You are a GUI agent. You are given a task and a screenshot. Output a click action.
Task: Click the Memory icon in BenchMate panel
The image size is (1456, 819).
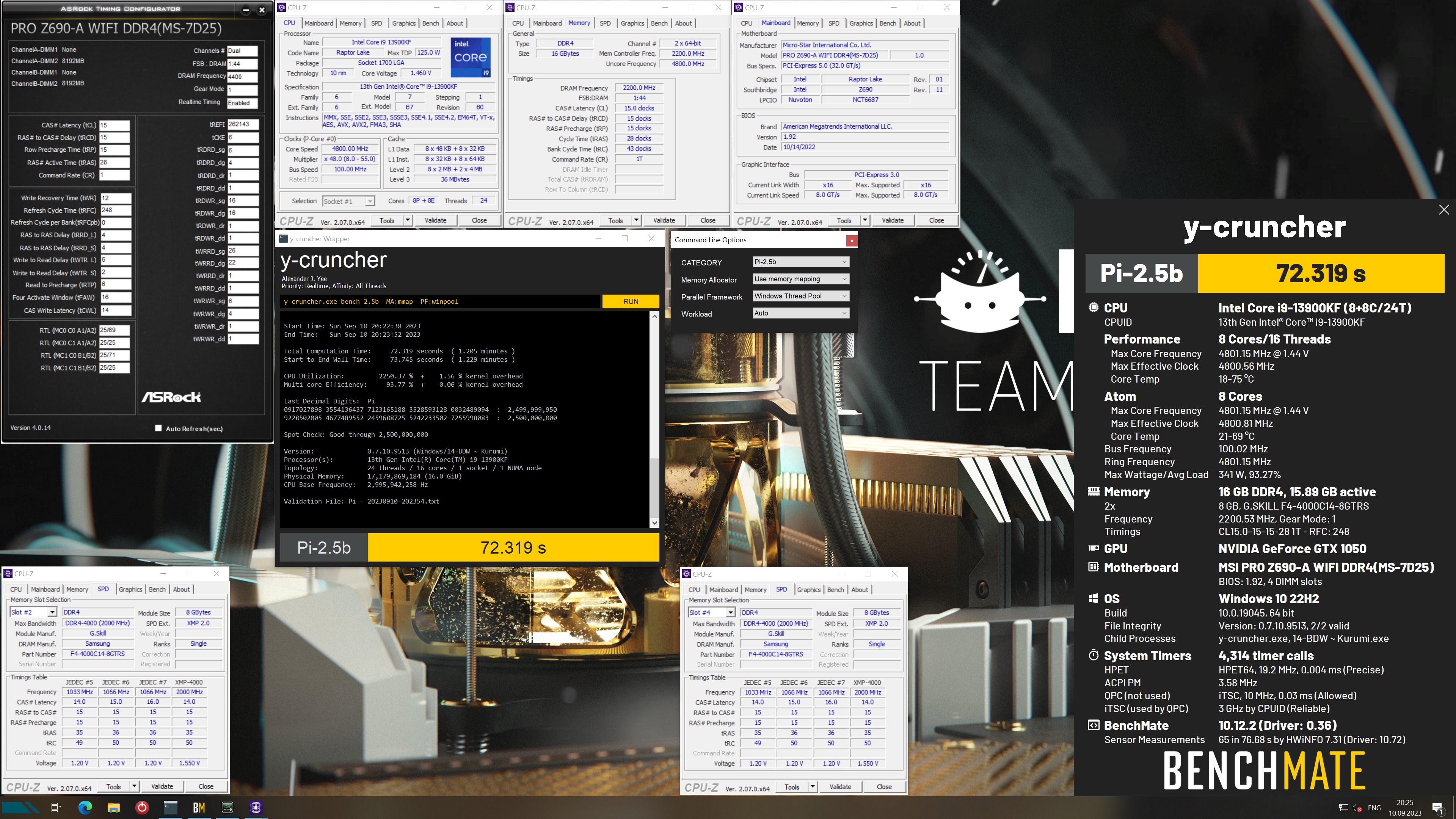pyautogui.click(x=1093, y=491)
